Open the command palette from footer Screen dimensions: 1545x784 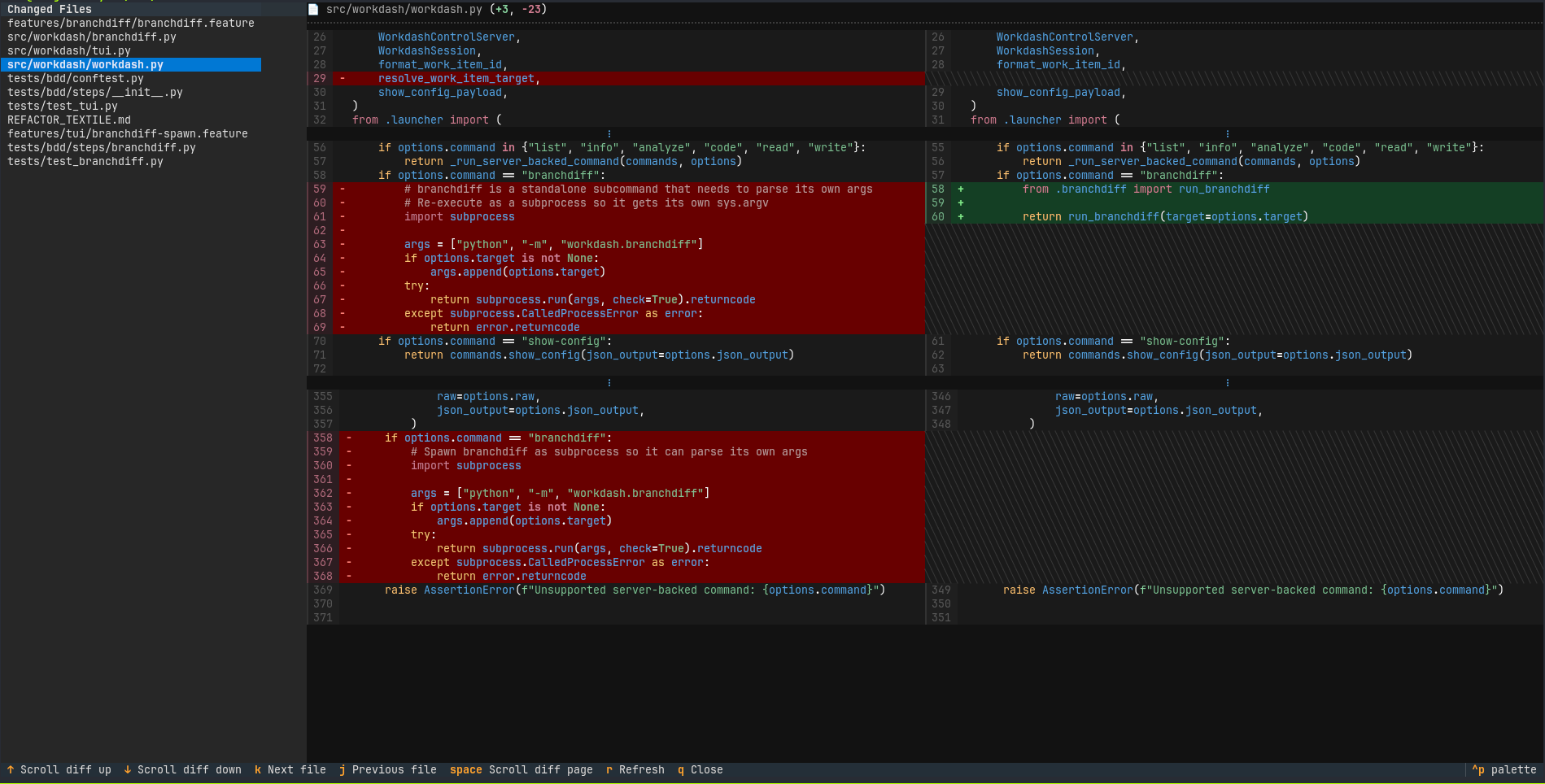pyautogui.click(x=1504, y=770)
